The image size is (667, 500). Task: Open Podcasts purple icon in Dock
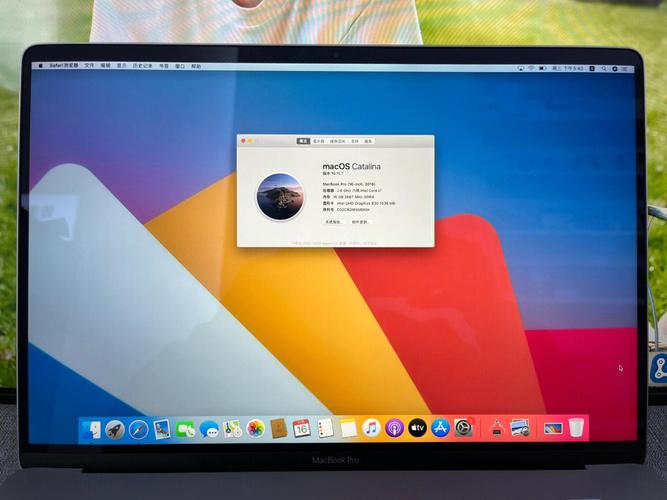click(394, 428)
